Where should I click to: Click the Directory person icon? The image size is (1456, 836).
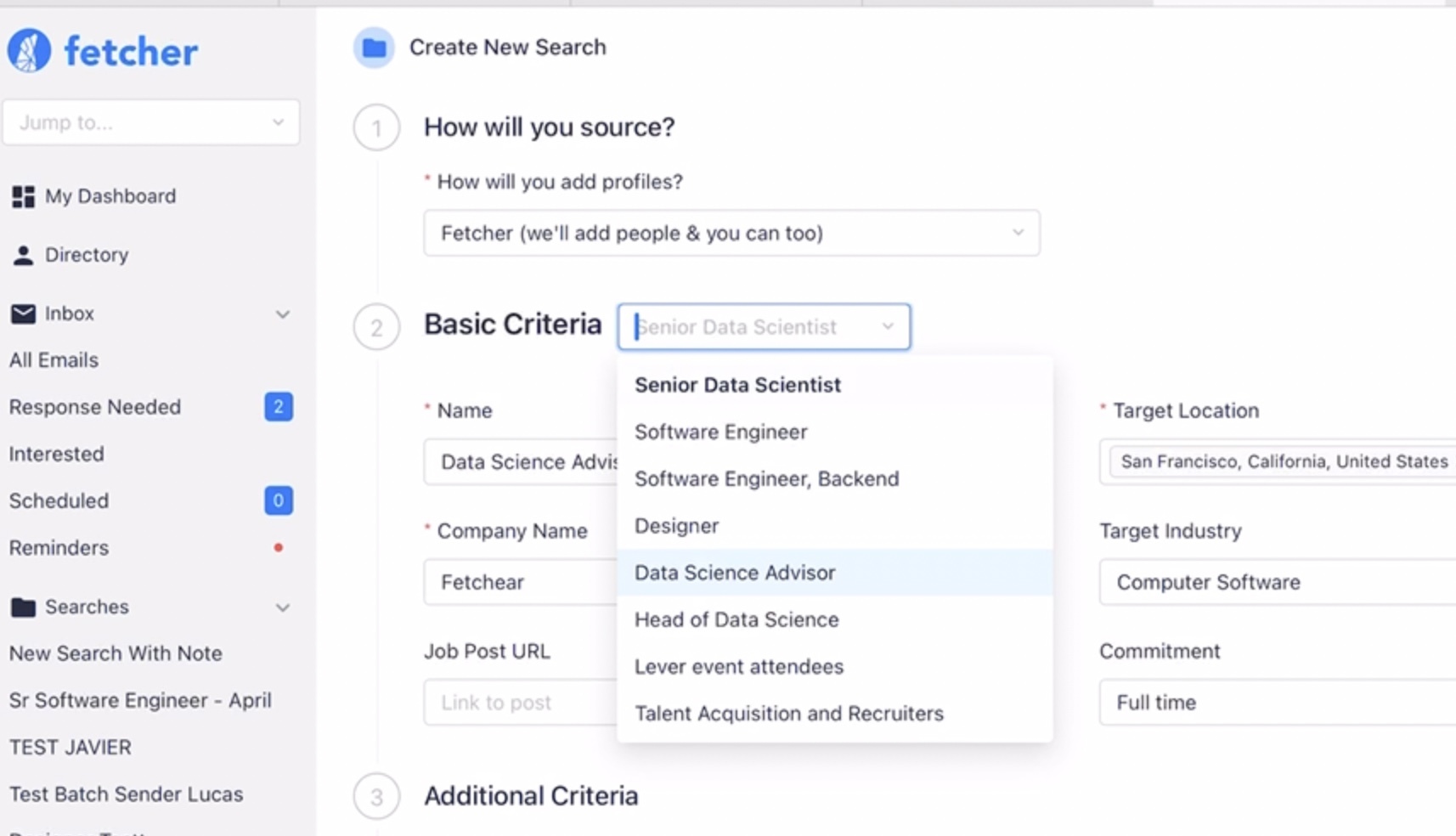tap(23, 255)
